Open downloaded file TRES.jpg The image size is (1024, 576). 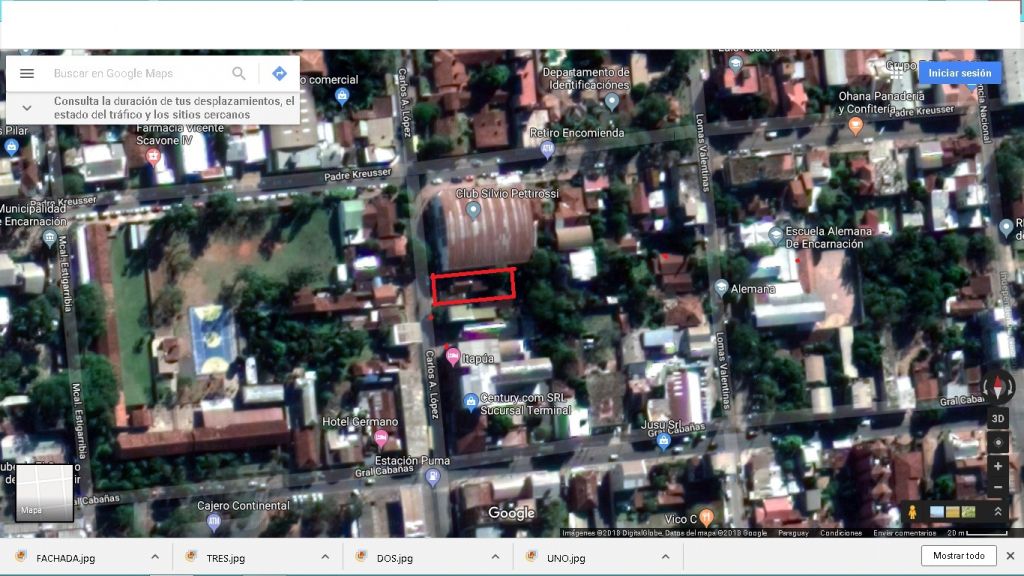[x=225, y=558]
